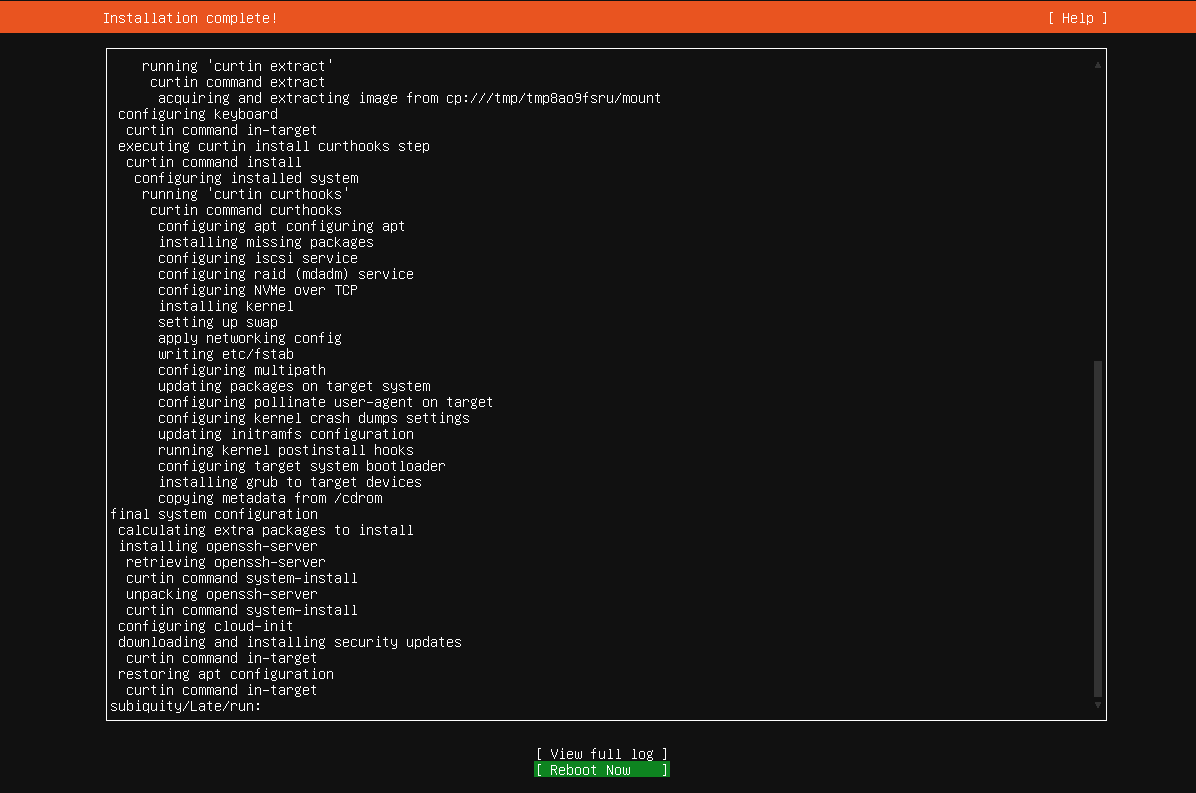Screen dimensions: 1196x793
Task: Click the 'subiquity/Late/run:' log line
Action: tap(185, 706)
